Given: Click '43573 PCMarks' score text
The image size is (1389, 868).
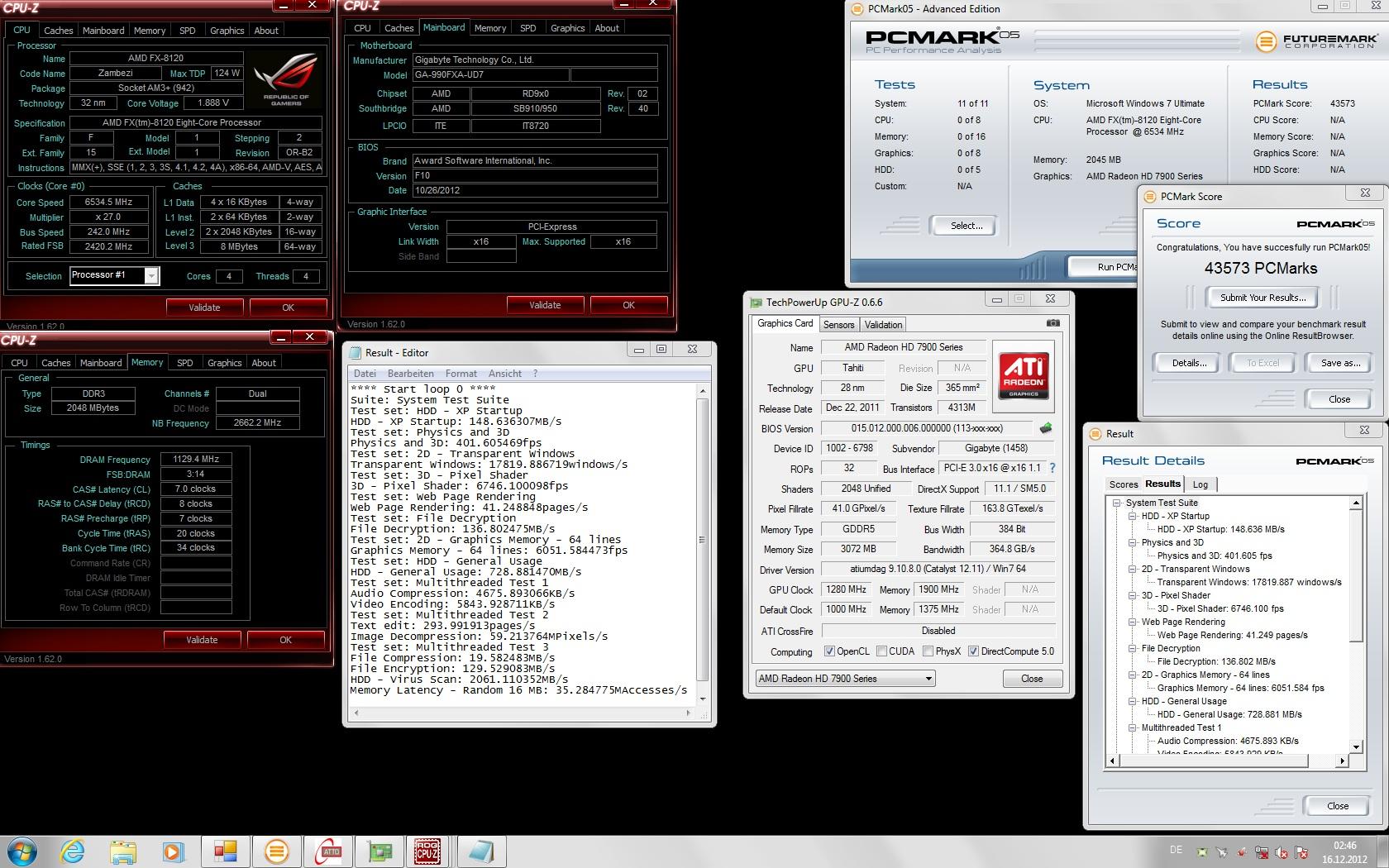Looking at the screenshot, I should coord(1261,268).
